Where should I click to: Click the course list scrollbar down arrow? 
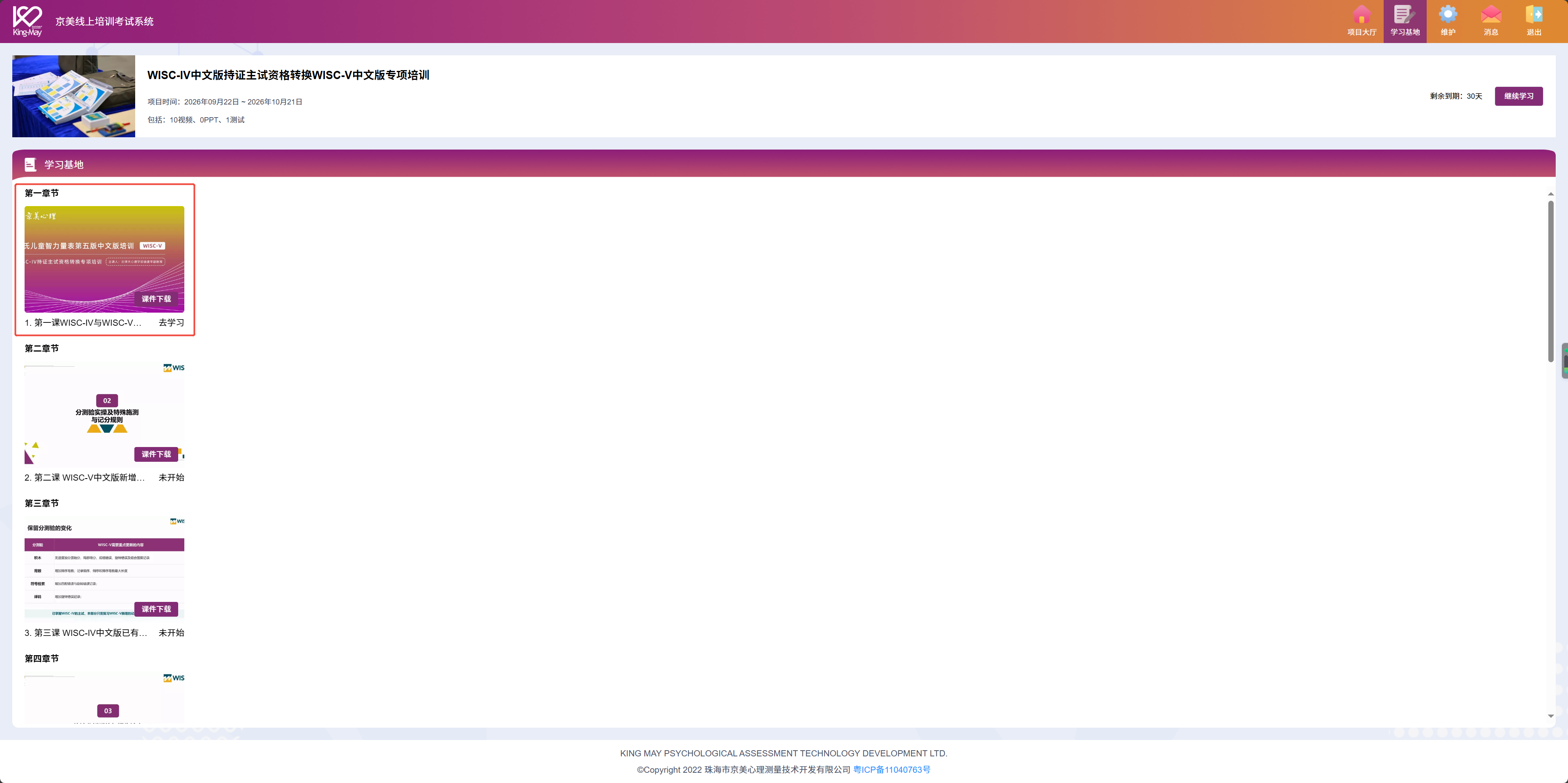[x=1550, y=716]
